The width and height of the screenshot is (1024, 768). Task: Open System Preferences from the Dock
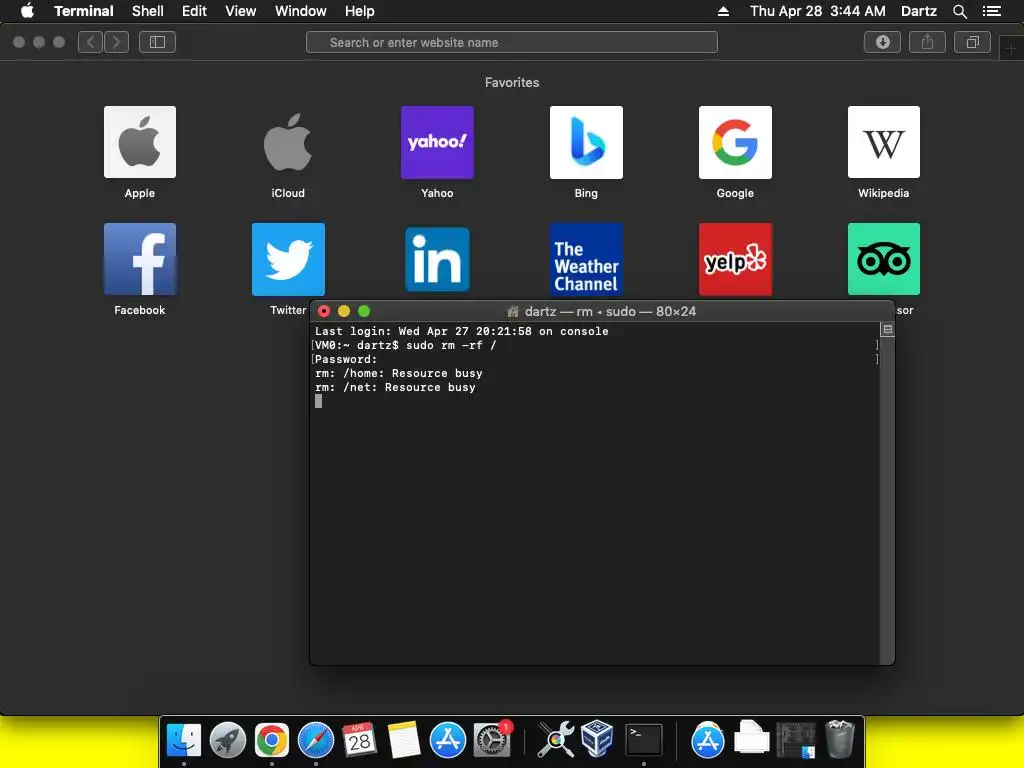pyautogui.click(x=491, y=740)
